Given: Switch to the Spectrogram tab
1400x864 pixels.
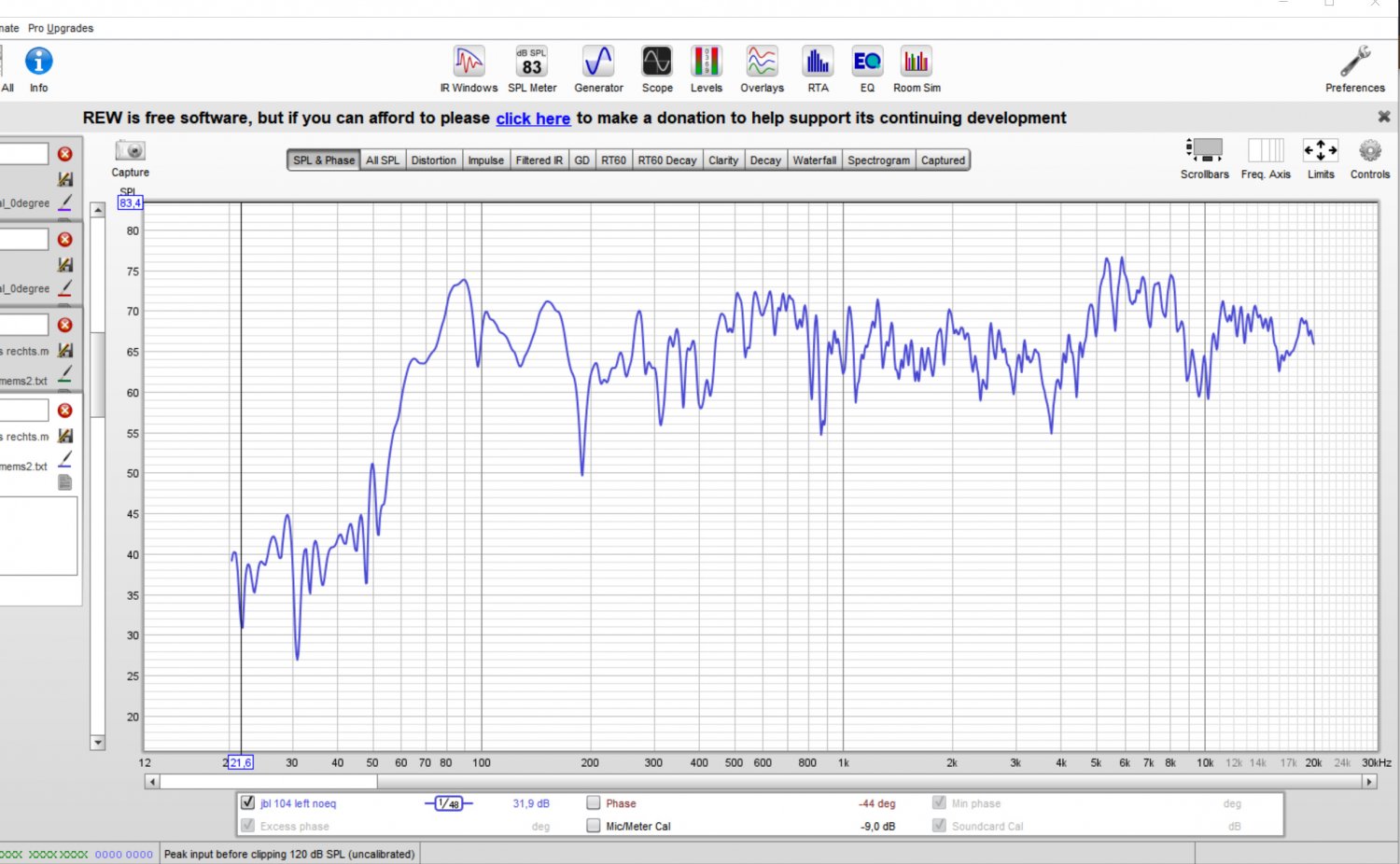Looking at the screenshot, I should point(878,160).
